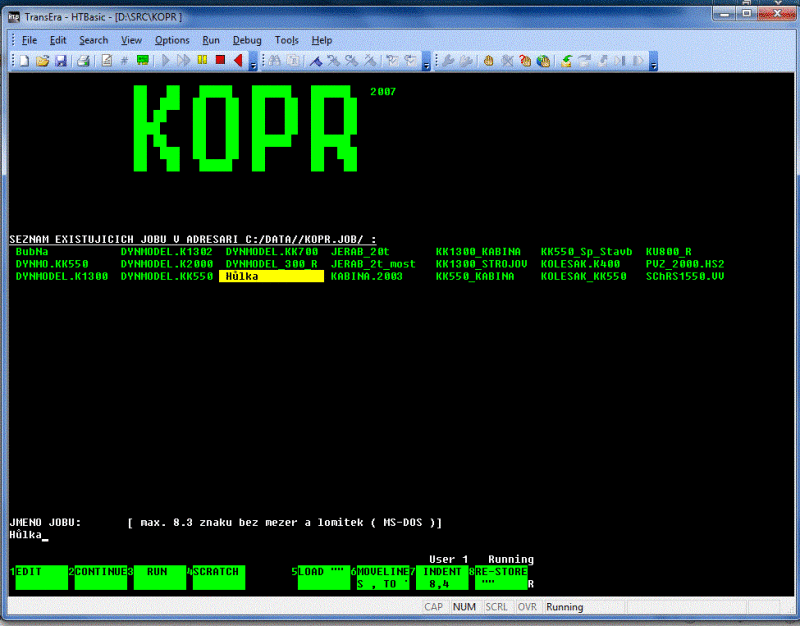Click the INDENT 8,4 softkey
This screenshot has width=800, height=626.
pyautogui.click(x=442, y=578)
